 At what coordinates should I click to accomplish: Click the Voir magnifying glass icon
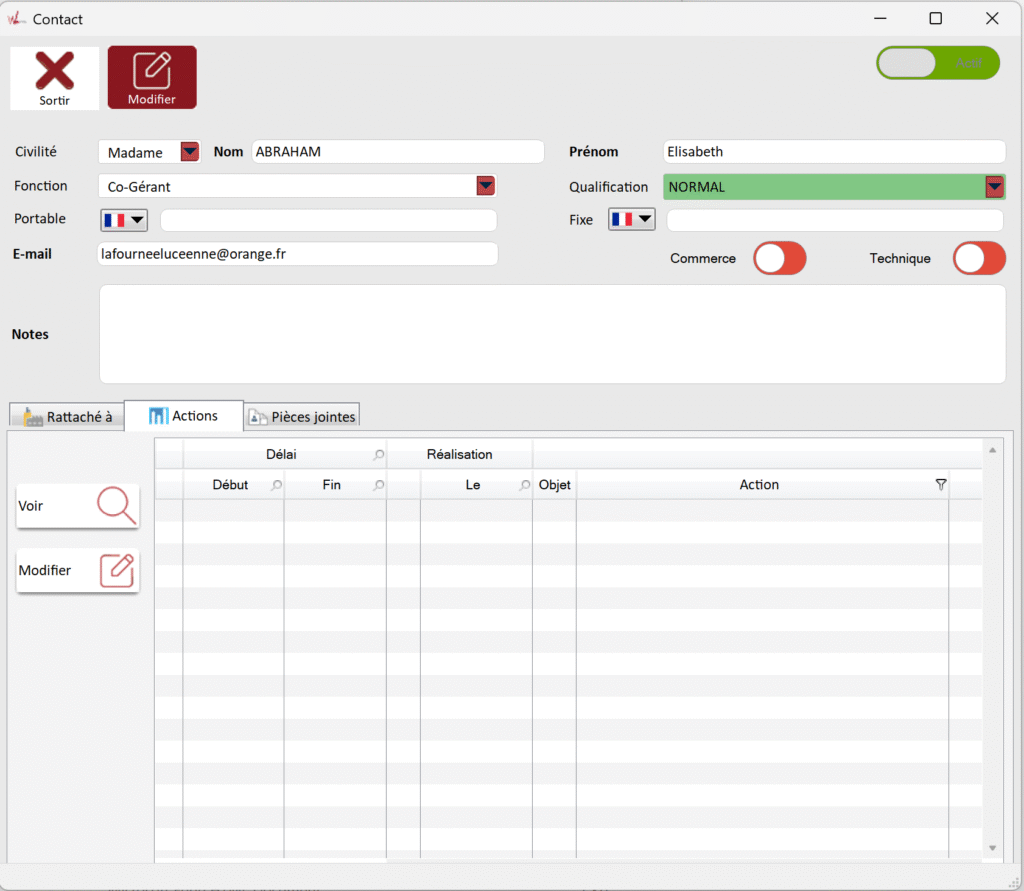[116, 506]
